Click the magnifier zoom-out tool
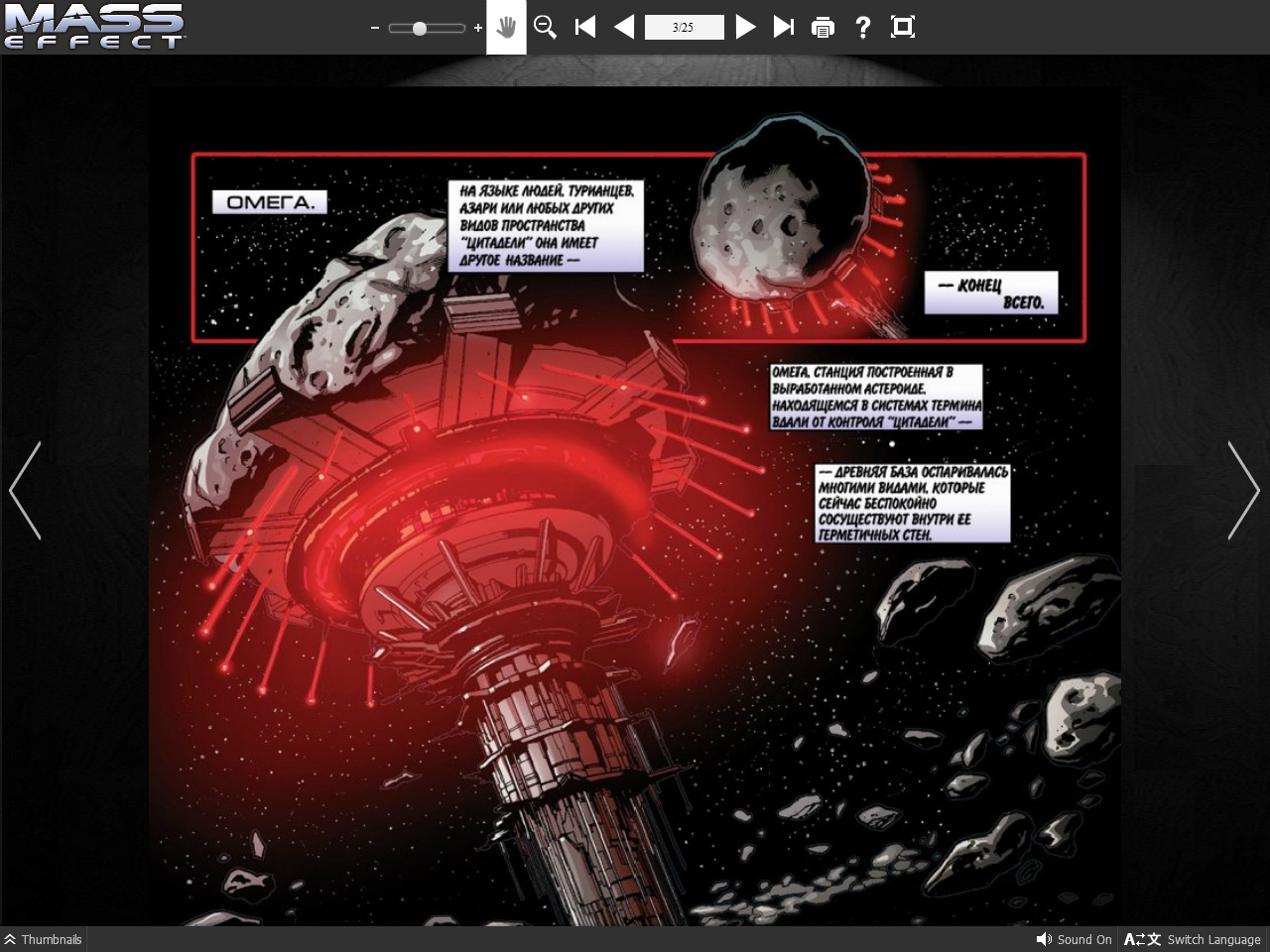The width and height of the screenshot is (1270, 952). pyautogui.click(x=545, y=27)
